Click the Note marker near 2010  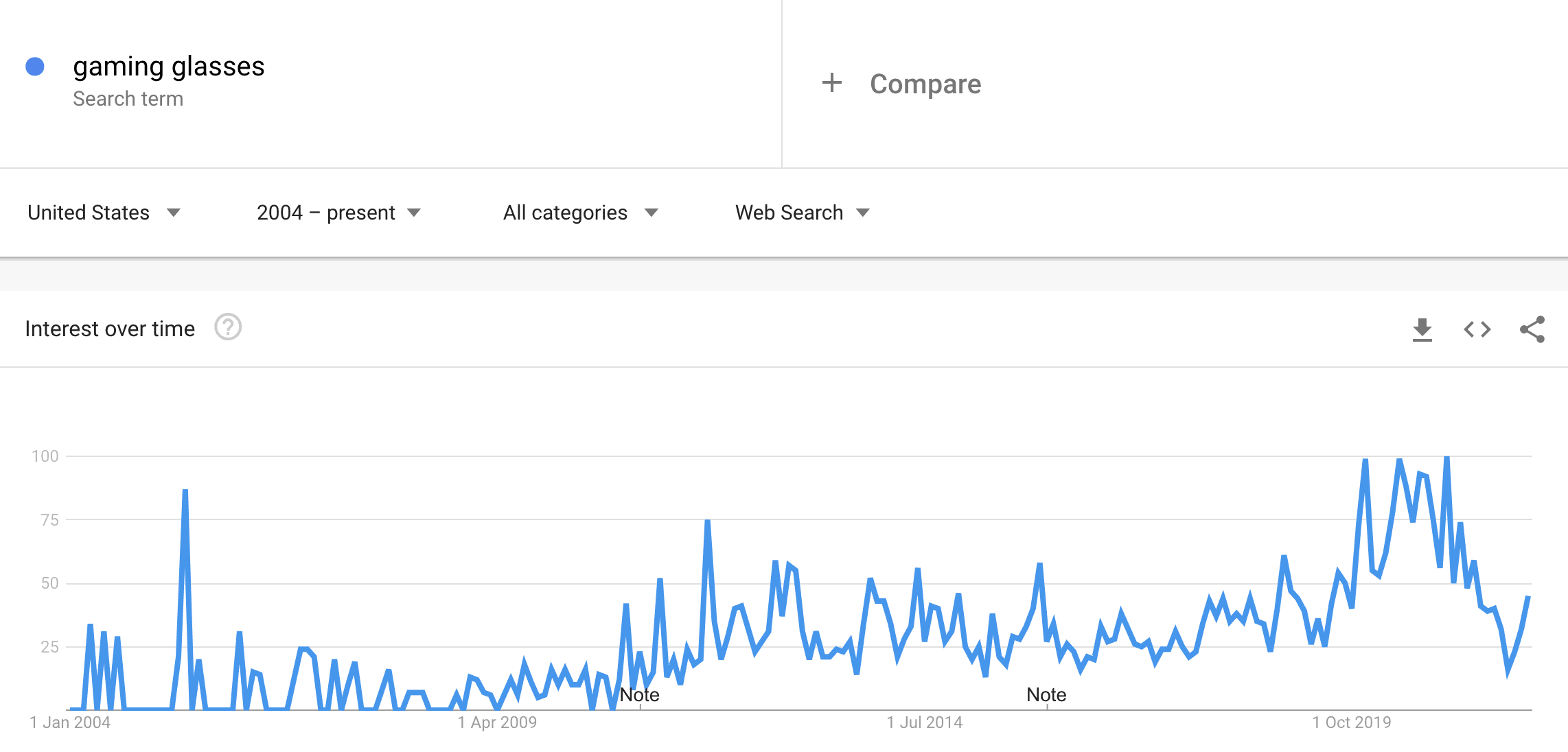[639, 695]
